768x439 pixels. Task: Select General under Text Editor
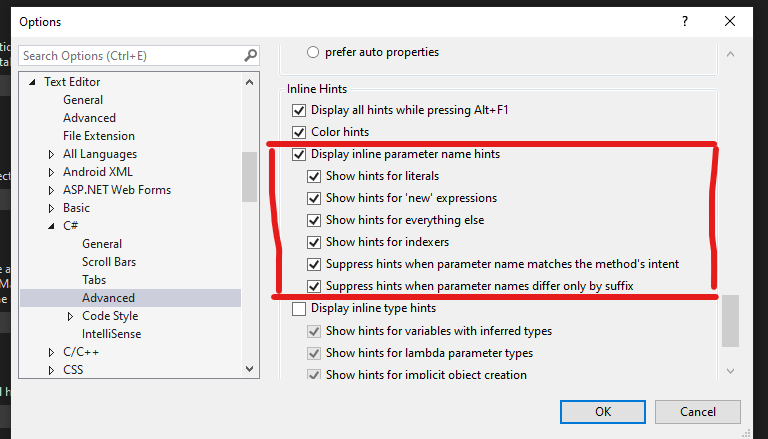coord(83,100)
